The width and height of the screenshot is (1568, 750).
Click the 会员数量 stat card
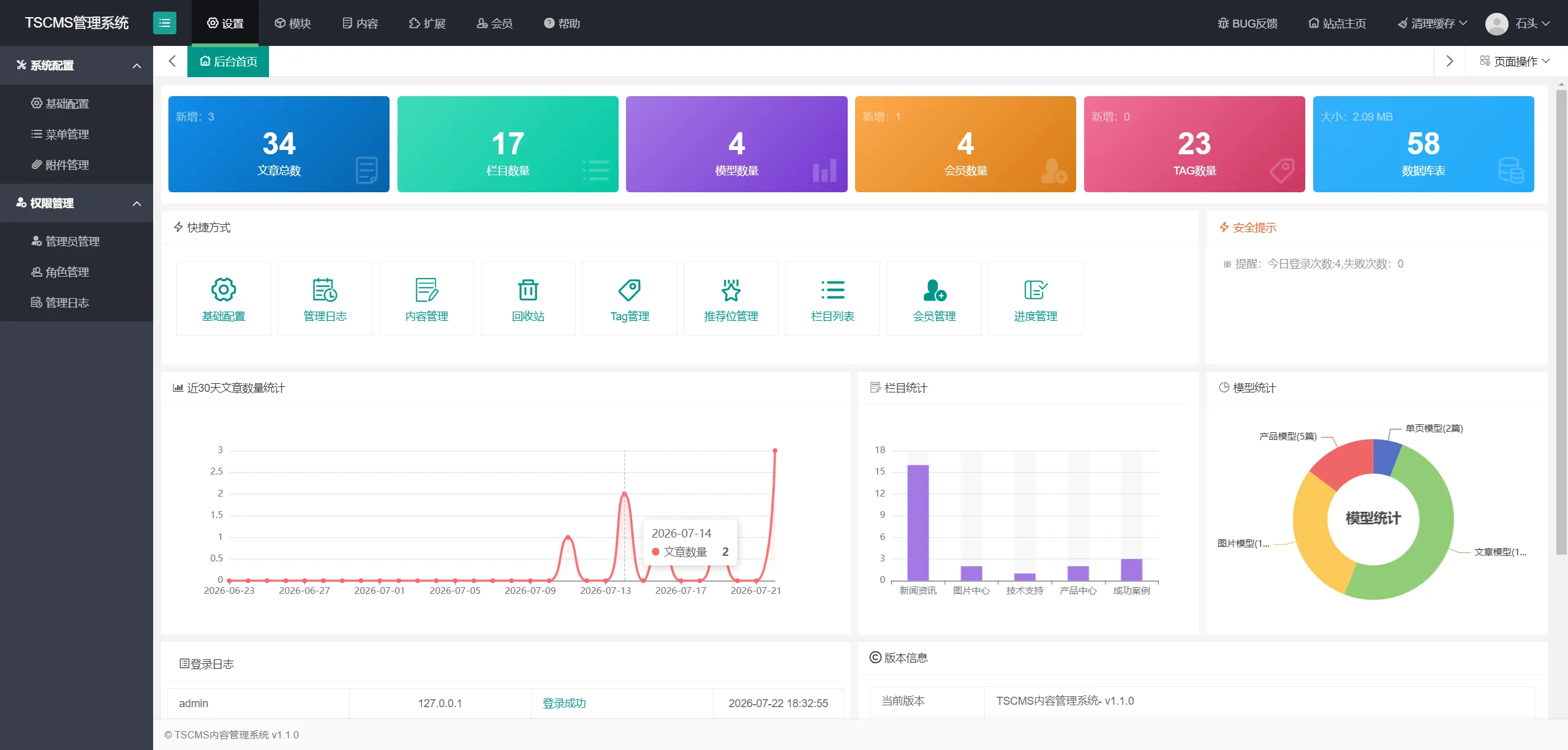[965, 144]
